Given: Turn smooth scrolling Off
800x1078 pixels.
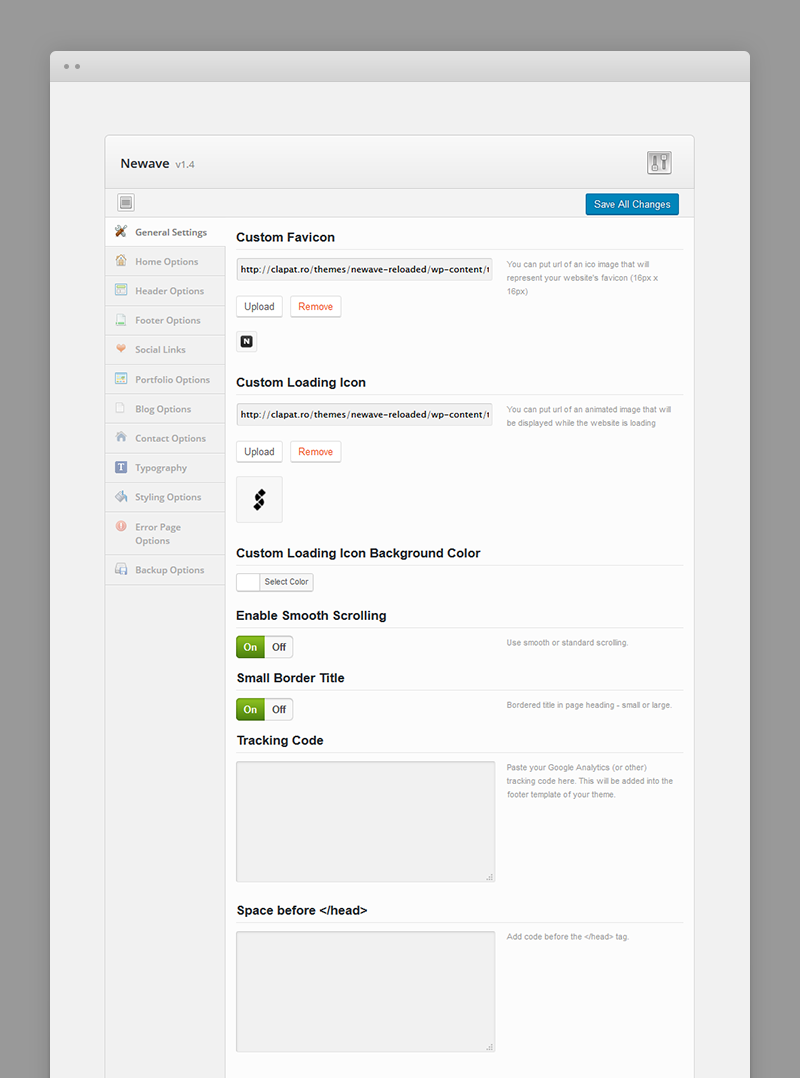Looking at the screenshot, I should click(x=279, y=647).
